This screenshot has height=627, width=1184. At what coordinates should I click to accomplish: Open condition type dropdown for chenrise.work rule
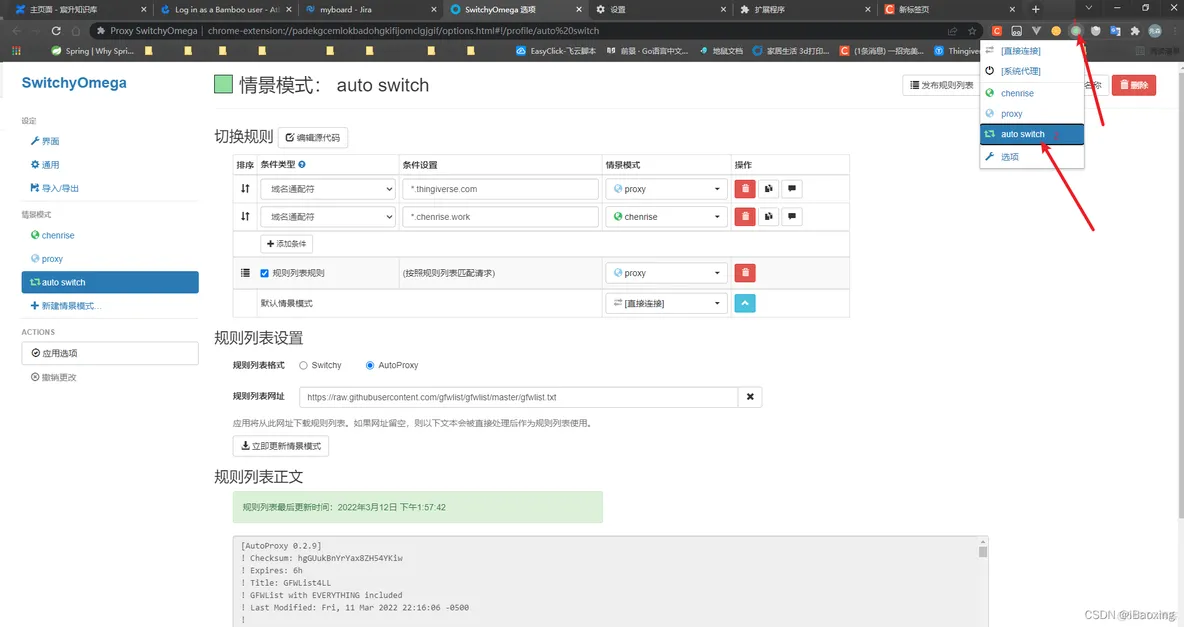(328, 217)
